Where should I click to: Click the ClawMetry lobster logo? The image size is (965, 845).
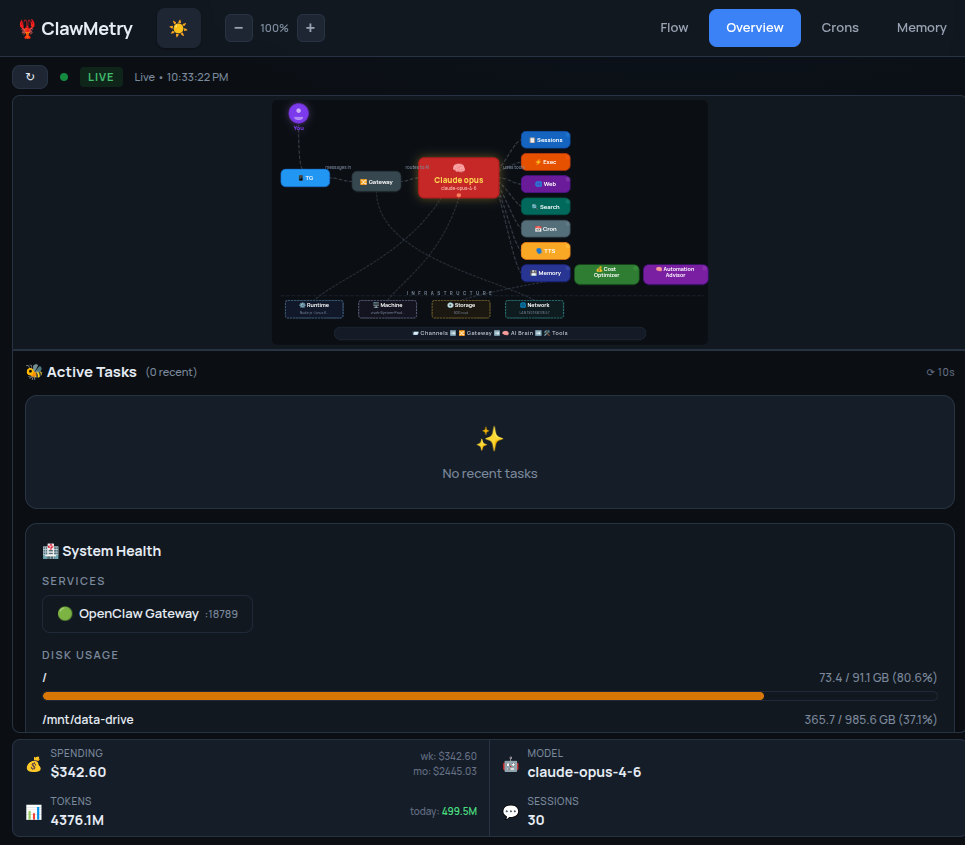pos(27,29)
